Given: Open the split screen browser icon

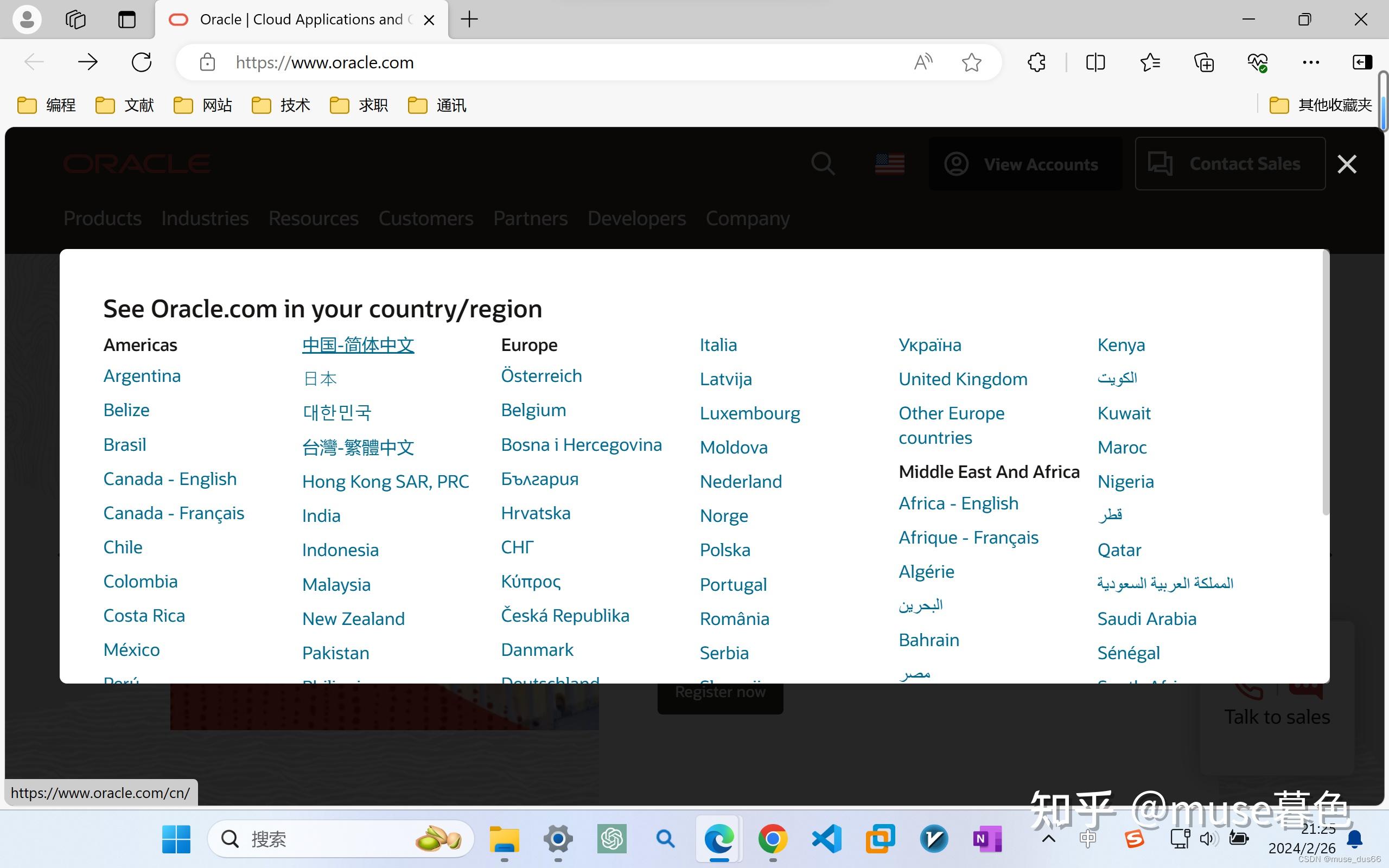Looking at the screenshot, I should [x=1095, y=62].
